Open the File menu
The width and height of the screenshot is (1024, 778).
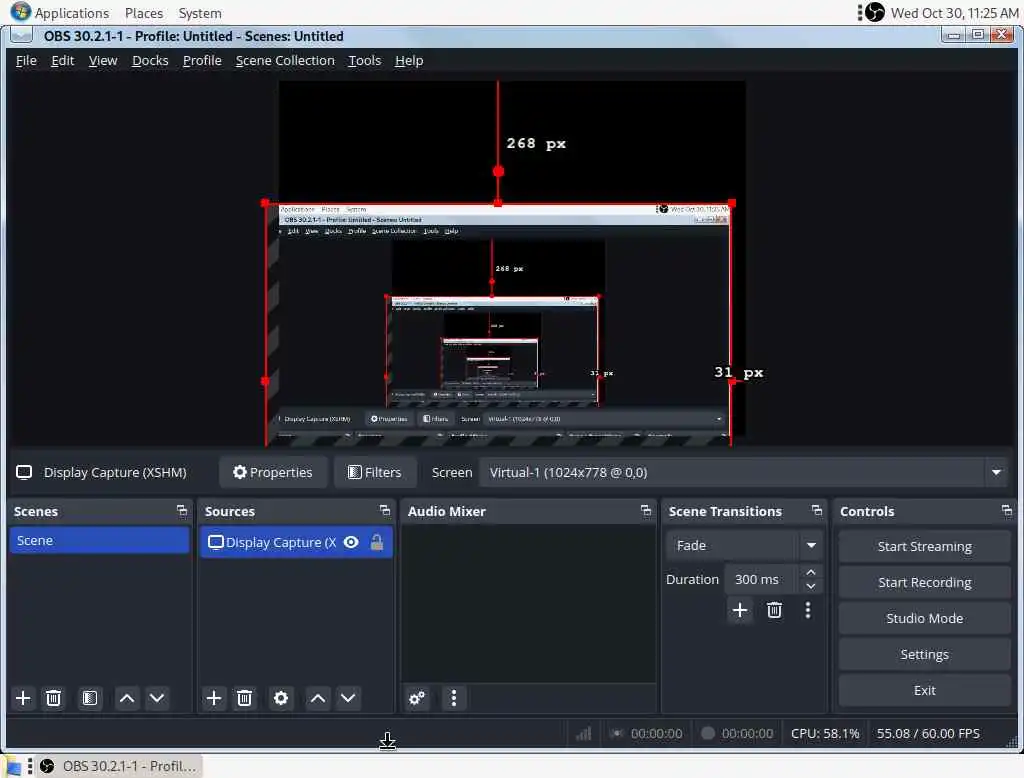tap(26, 61)
